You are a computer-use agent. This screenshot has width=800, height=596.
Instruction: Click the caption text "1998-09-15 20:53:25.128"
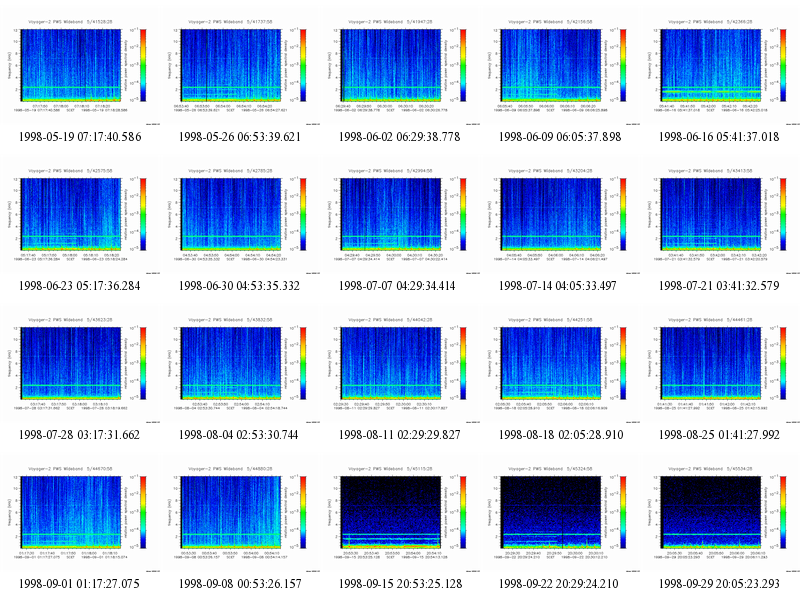coord(401,584)
